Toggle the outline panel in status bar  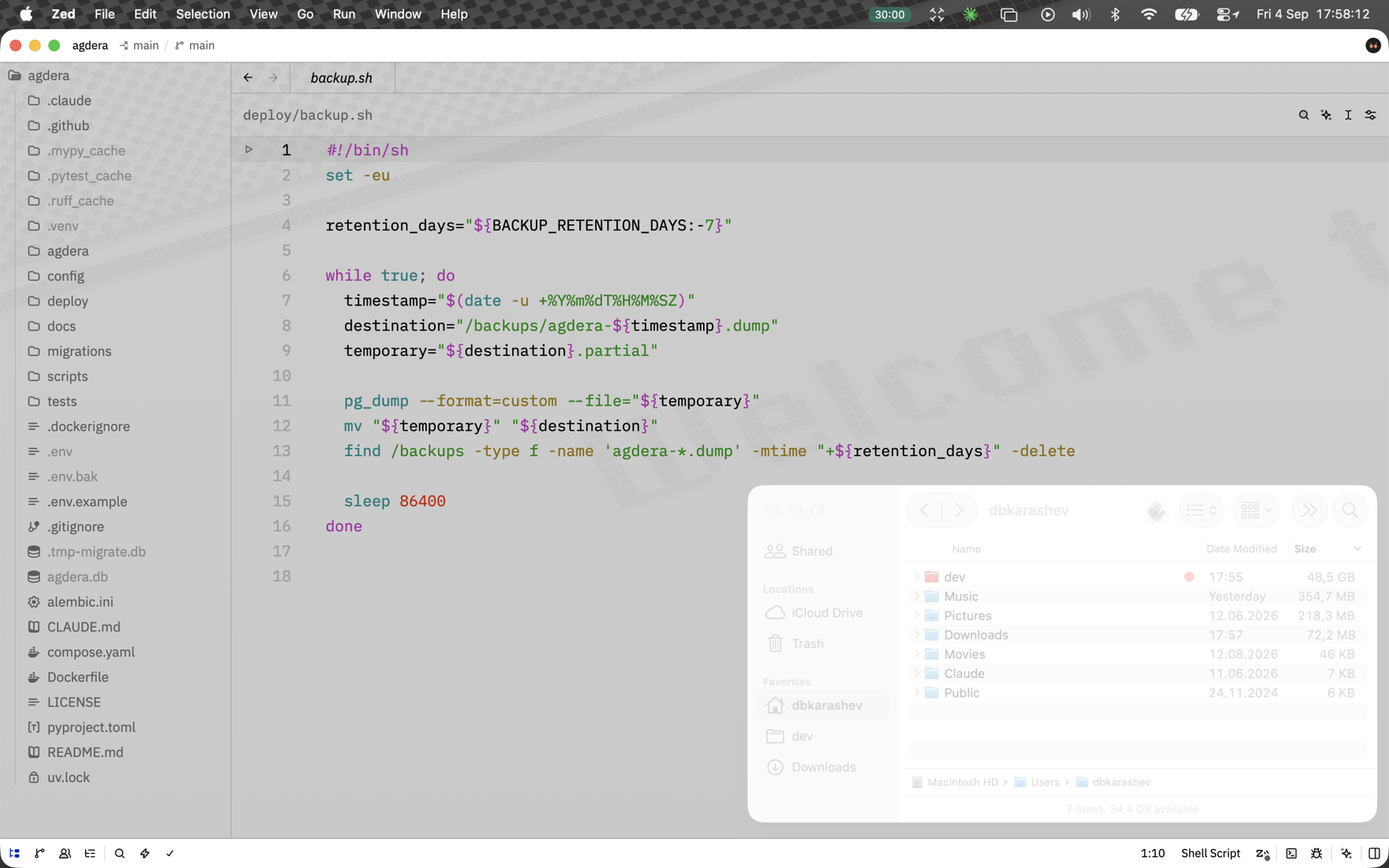tap(90, 853)
